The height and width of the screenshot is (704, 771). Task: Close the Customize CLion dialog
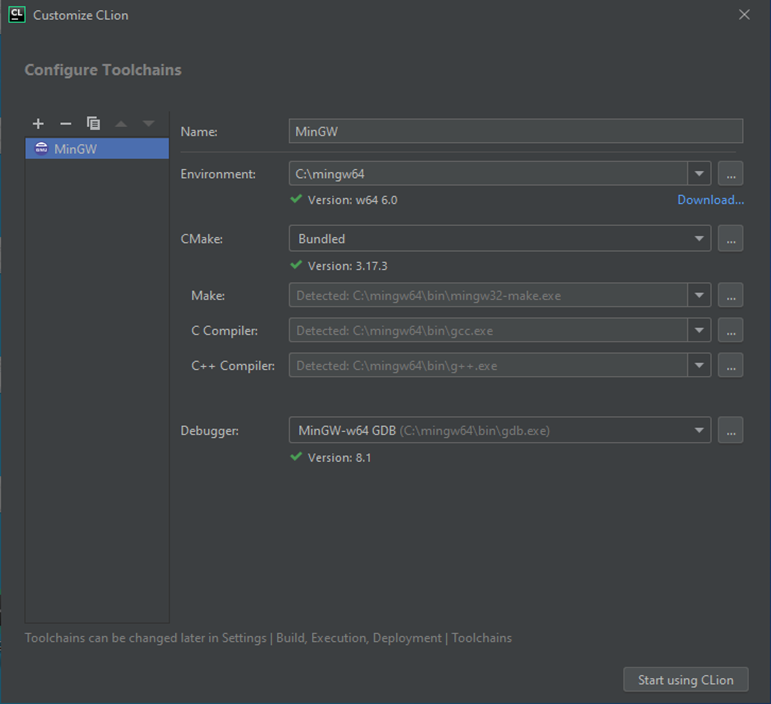(x=744, y=15)
